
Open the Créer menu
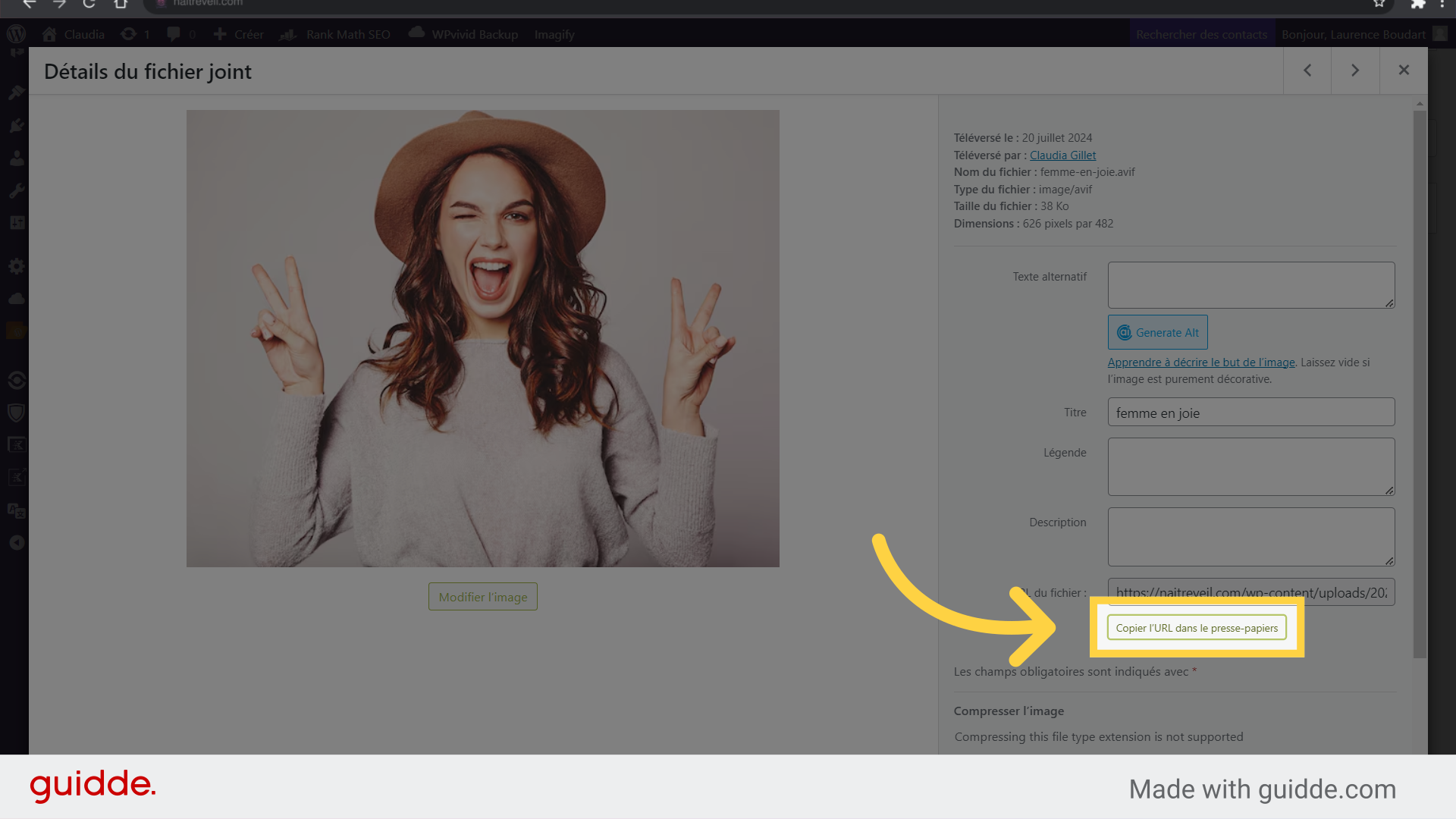239,34
